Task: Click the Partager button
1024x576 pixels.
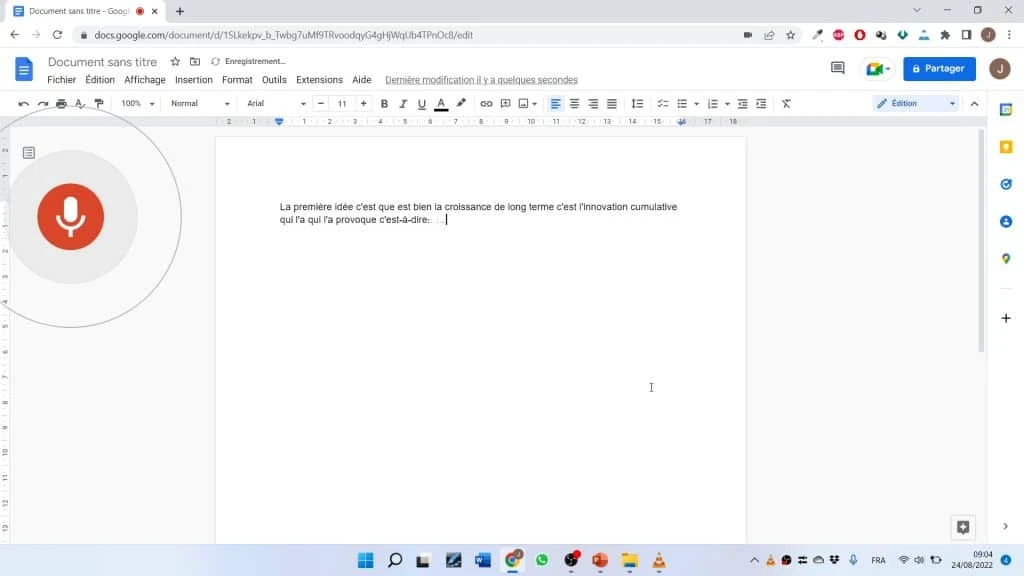Action: point(939,69)
